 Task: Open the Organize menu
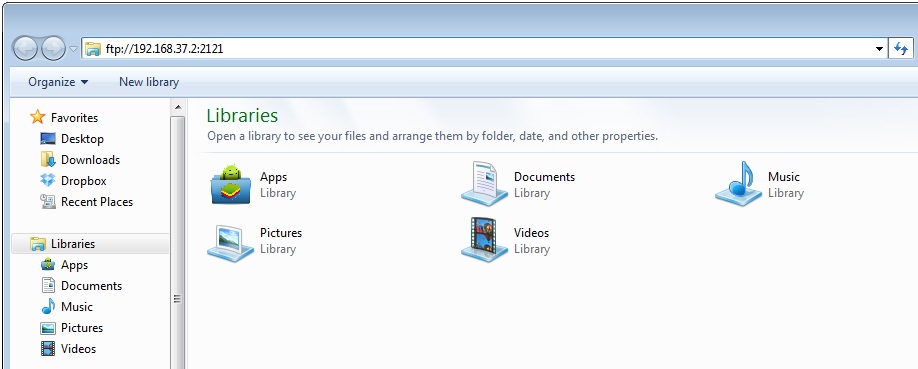click(58, 82)
